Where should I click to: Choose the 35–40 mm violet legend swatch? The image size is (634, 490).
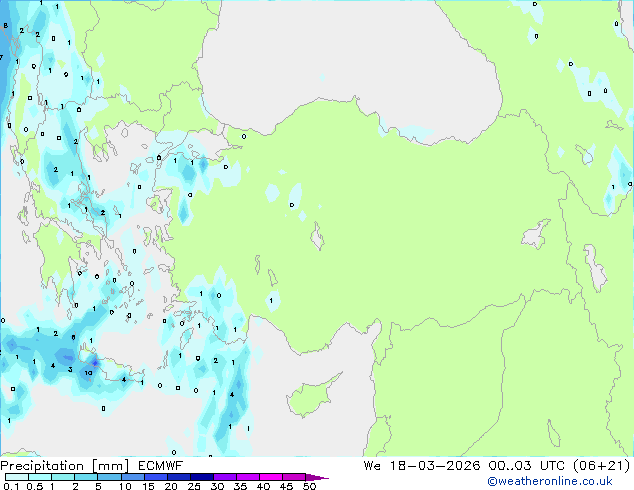coord(248,477)
